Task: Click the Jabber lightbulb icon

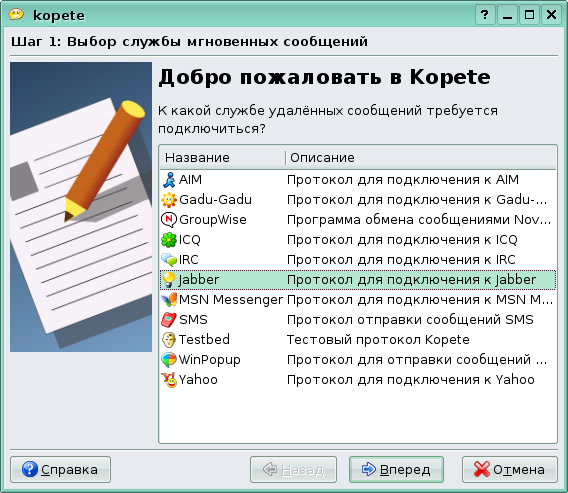Action: [169, 280]
